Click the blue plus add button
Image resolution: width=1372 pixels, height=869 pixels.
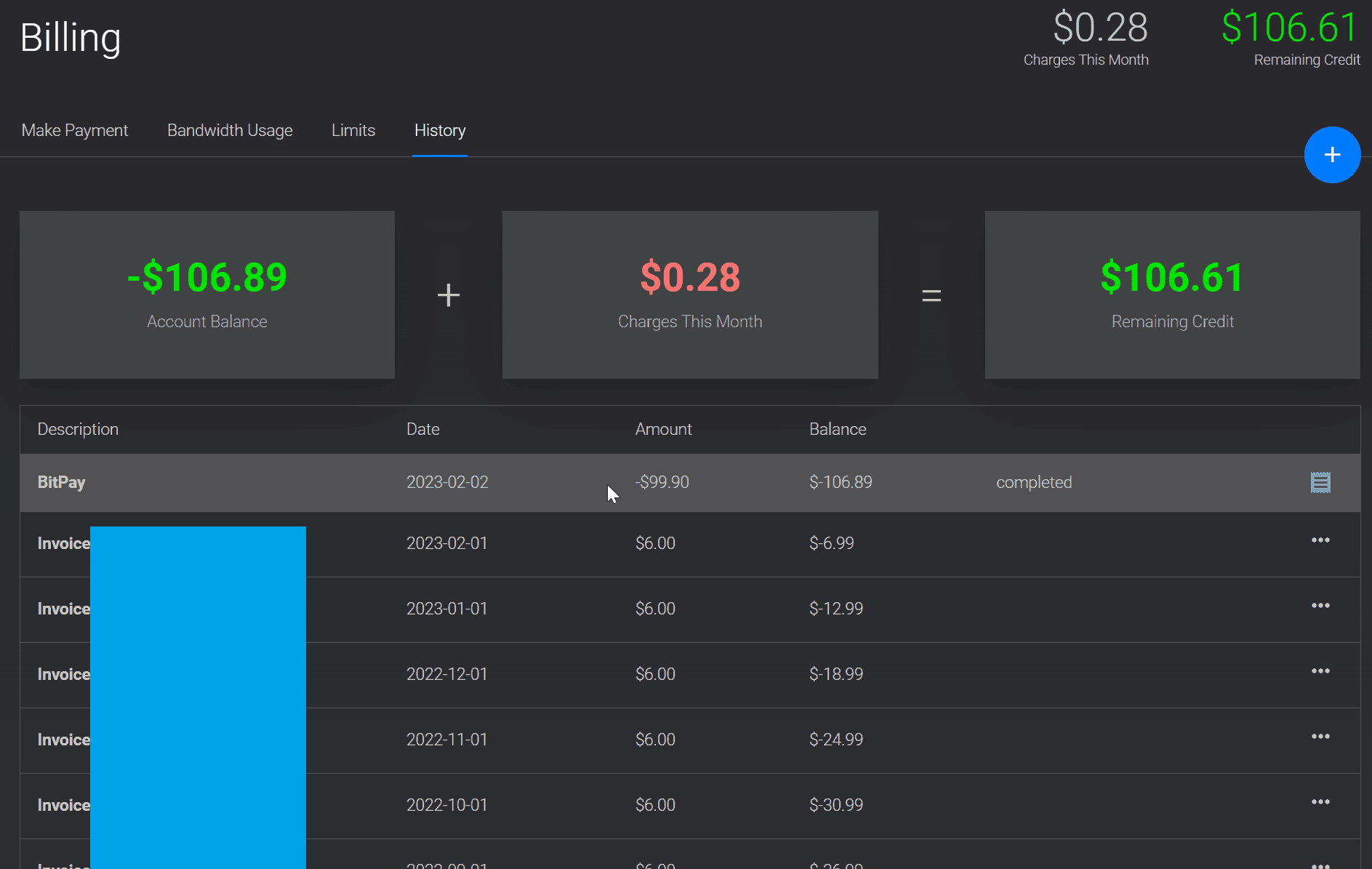(x=1331, y=155)
